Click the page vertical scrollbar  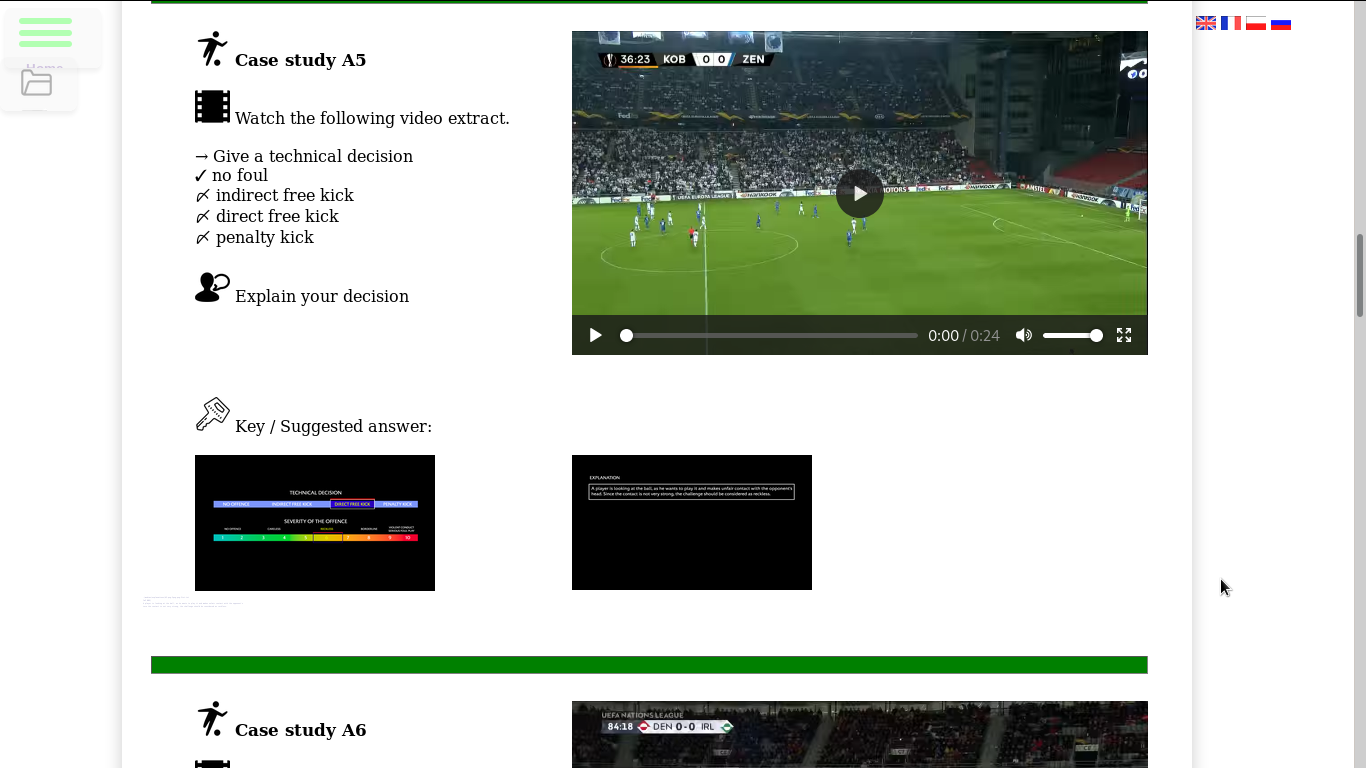(1359, 275)
